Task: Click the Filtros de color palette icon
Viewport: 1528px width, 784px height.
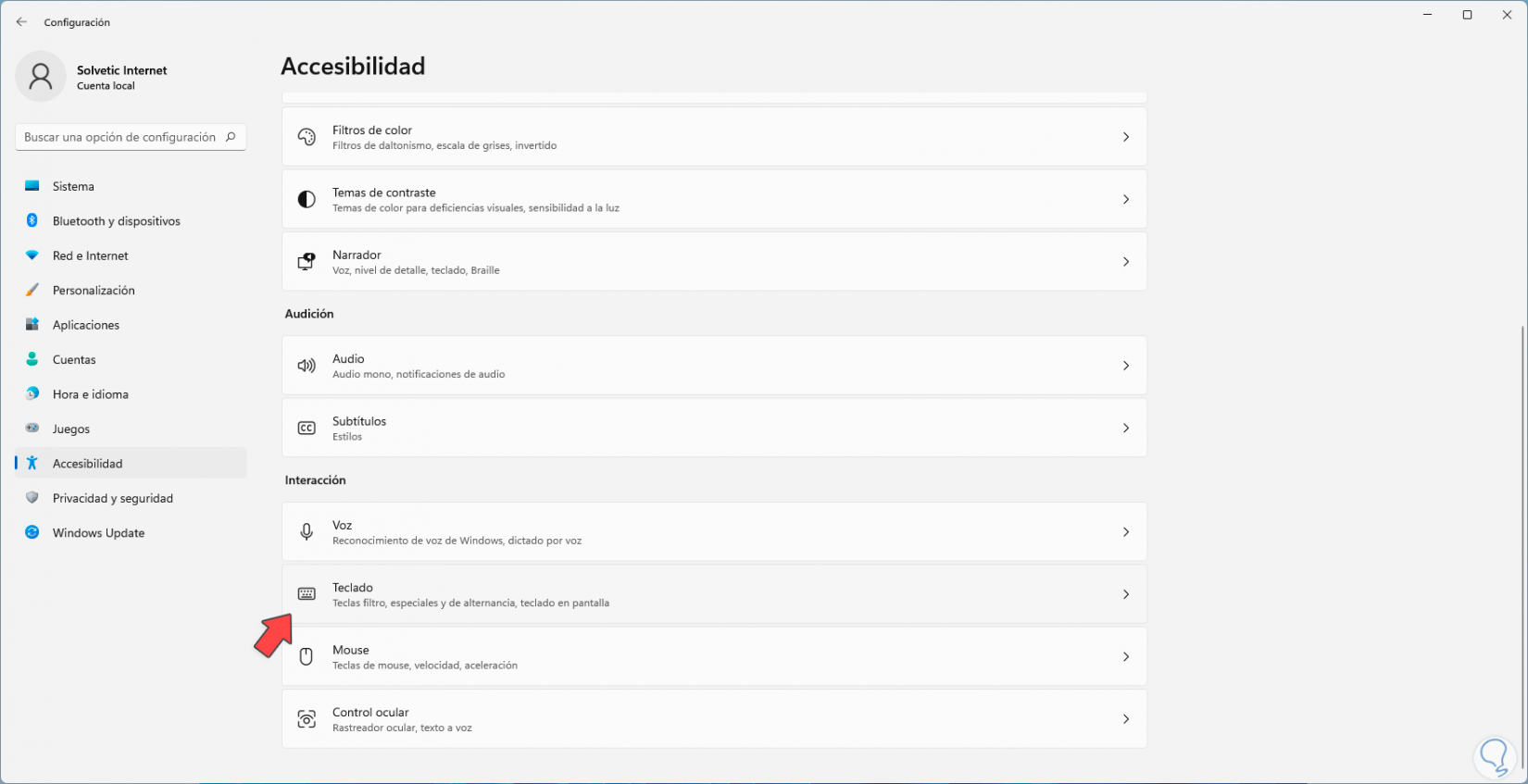Action: [x=307, y=137]
